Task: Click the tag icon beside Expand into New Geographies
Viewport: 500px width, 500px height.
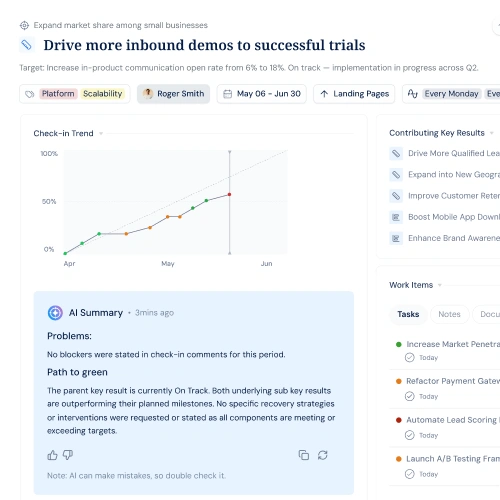Action: [396, 175]
